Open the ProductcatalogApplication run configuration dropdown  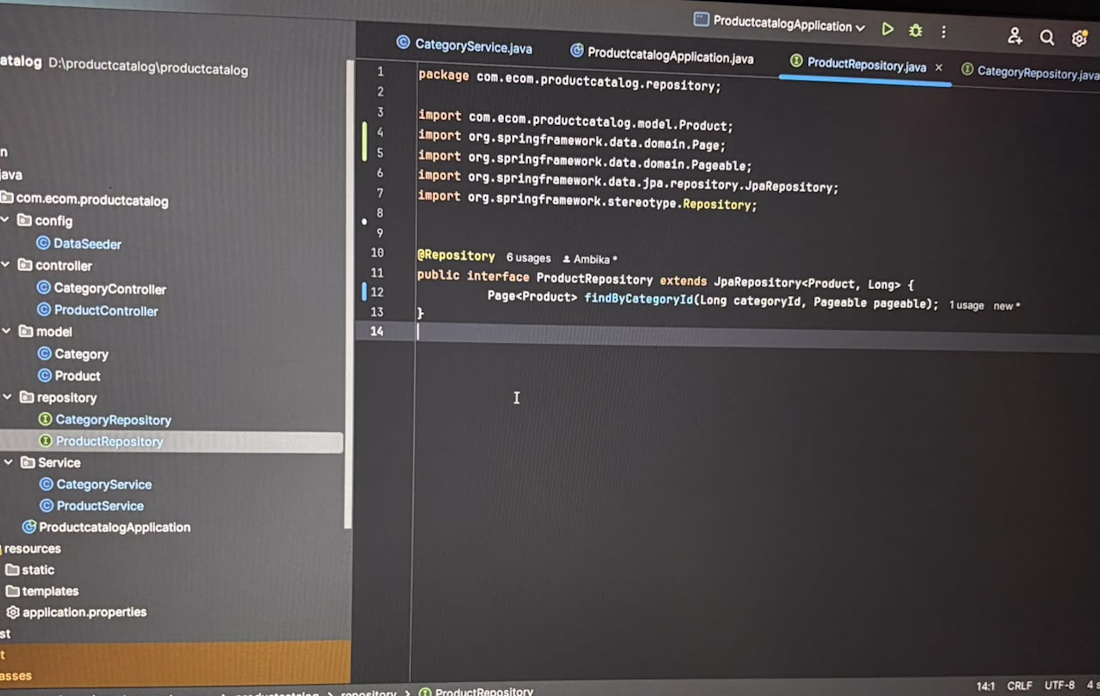(x=779, y=23)
